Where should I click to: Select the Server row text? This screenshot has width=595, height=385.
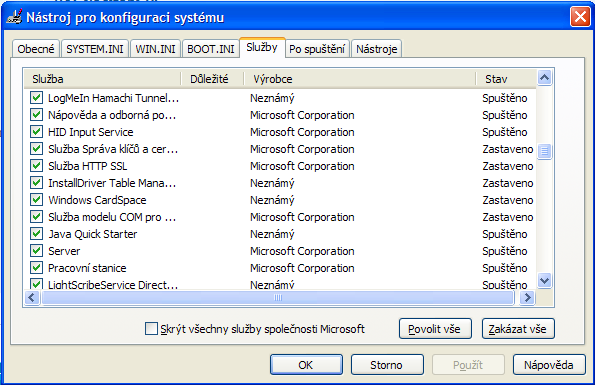pyautogui.click(x=64, y=251)
